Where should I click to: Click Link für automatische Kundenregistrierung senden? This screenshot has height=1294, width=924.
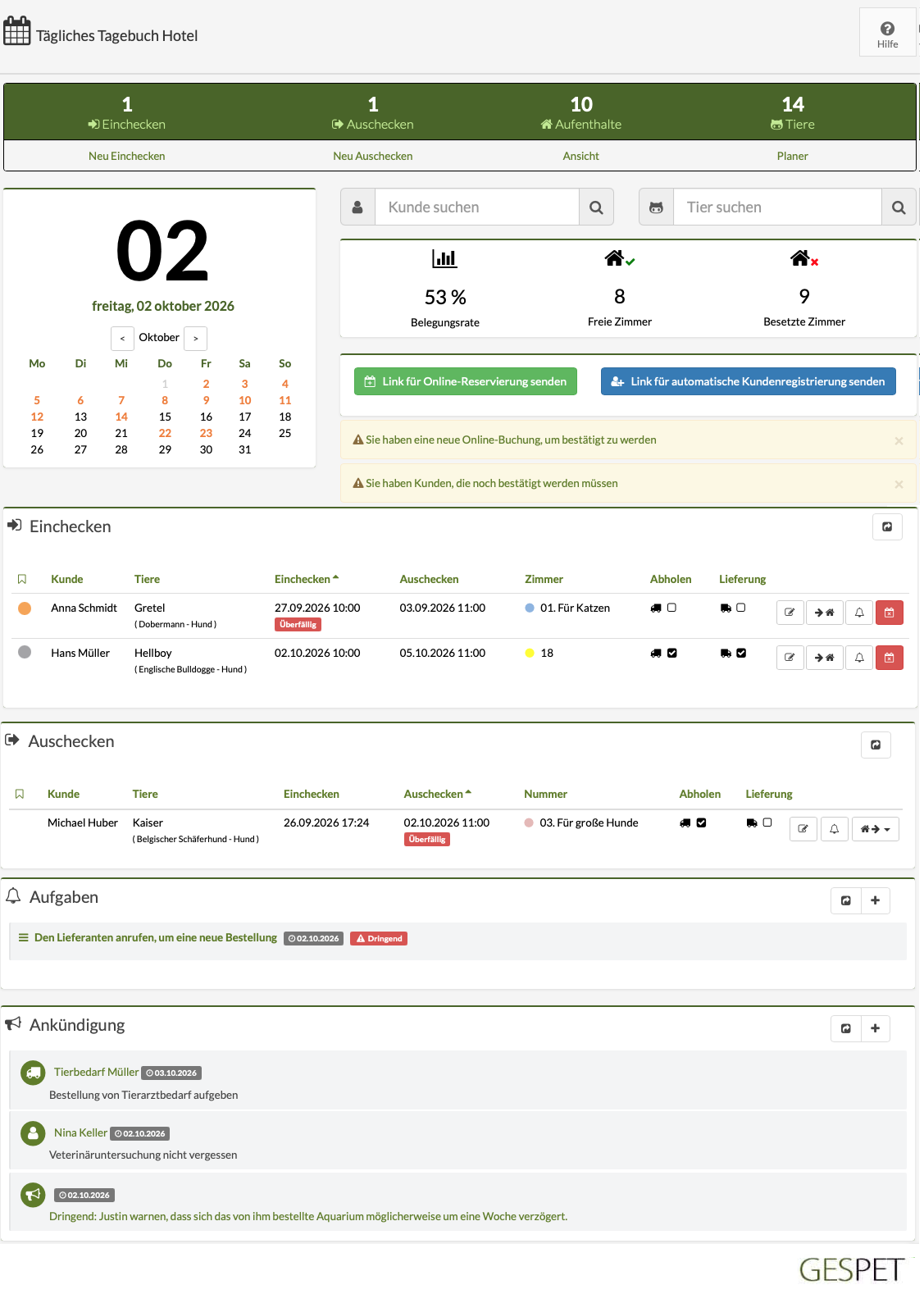[x=749, y=381]
